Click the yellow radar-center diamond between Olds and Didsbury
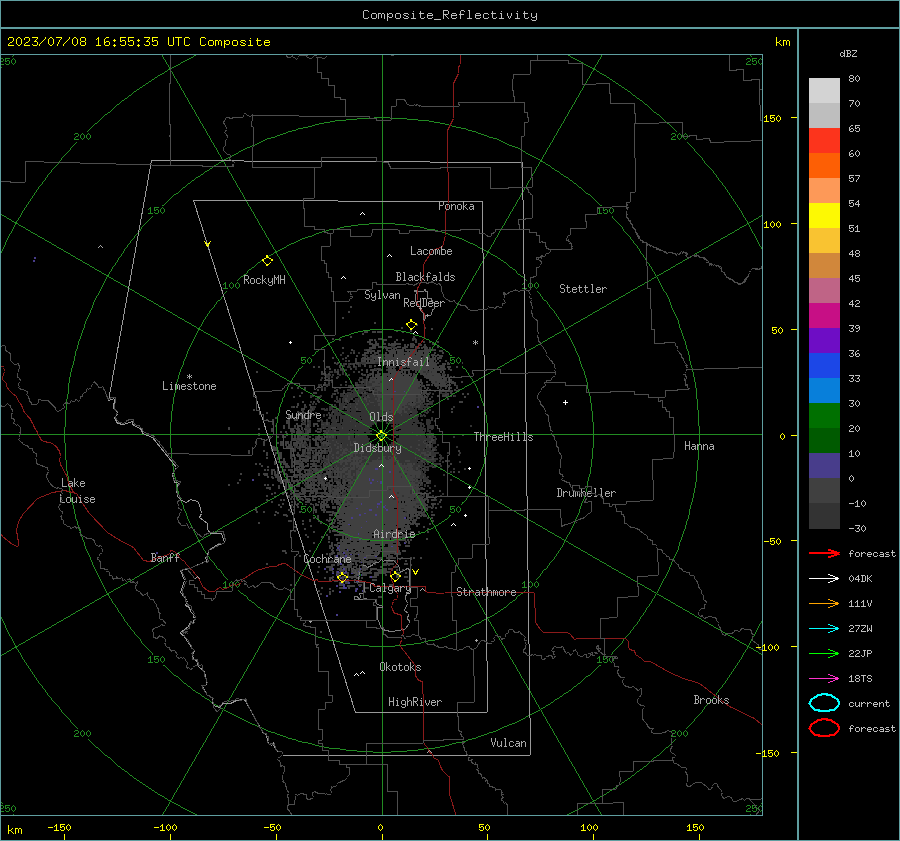The width and height of the screenshot is (900, 841). [x=381, y=436]
